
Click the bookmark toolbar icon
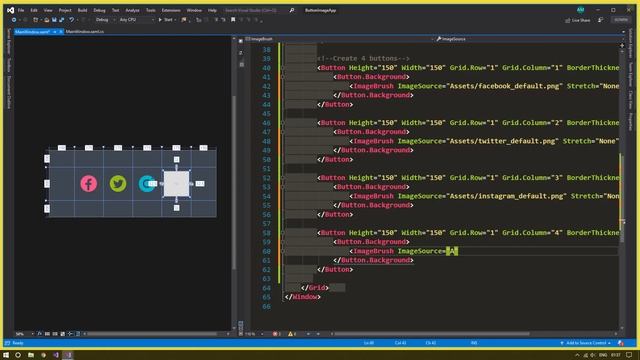pyautogui.click(x=233, y=20)
